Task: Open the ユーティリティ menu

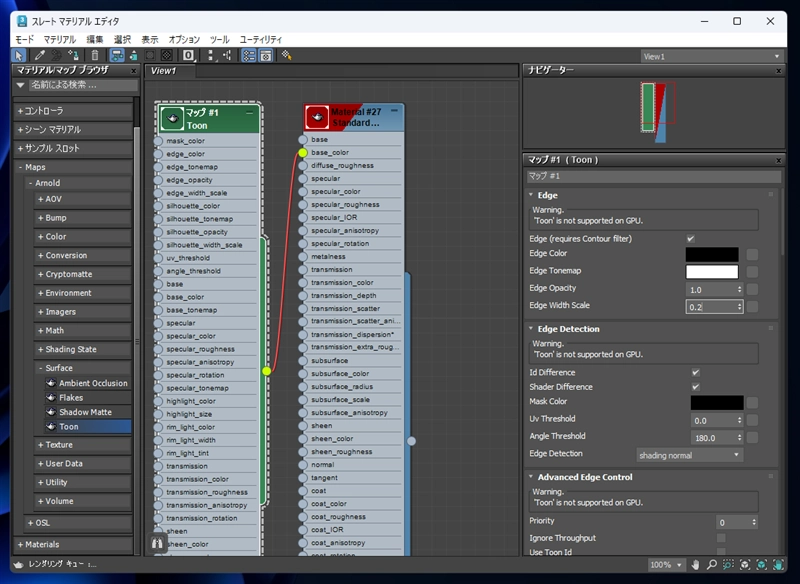Action: pyautogui.click(x=261, y=39)
